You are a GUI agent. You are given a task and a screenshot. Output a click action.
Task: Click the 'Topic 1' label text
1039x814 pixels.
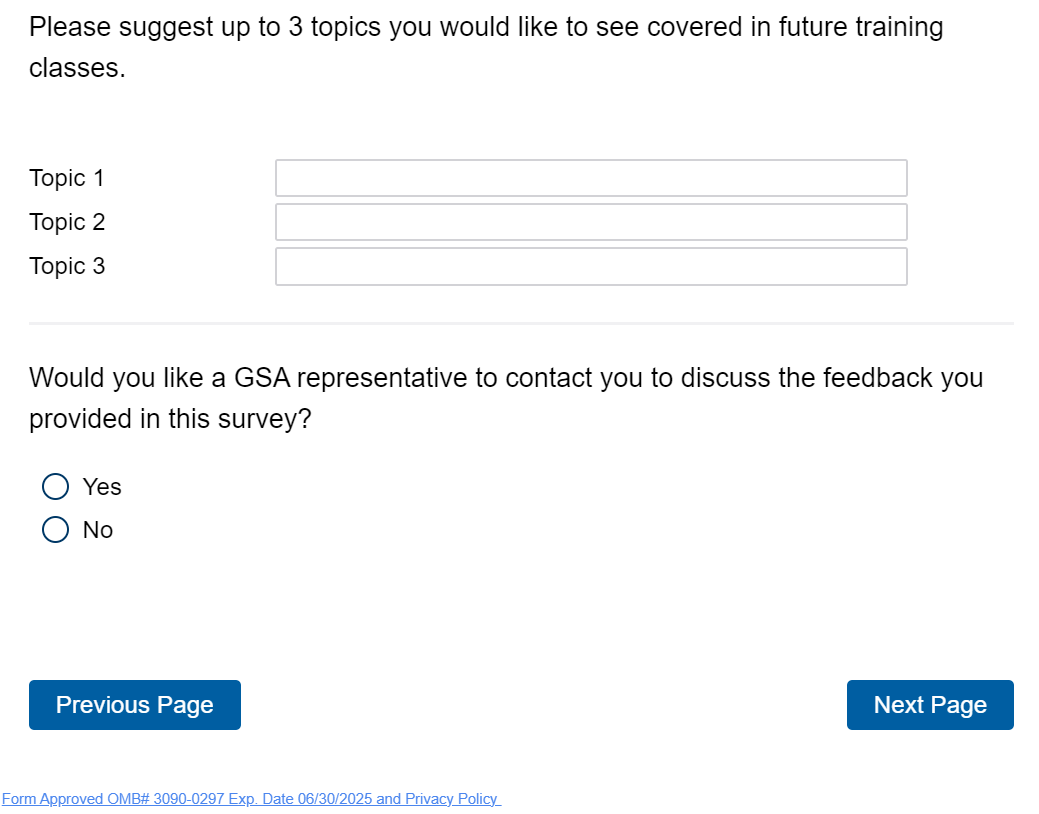(x=67, y=178)
